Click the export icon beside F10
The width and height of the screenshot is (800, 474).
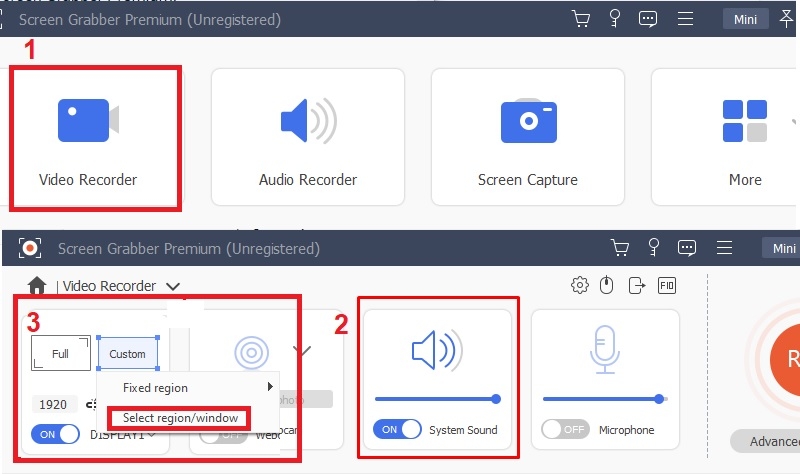pos(636,286)
